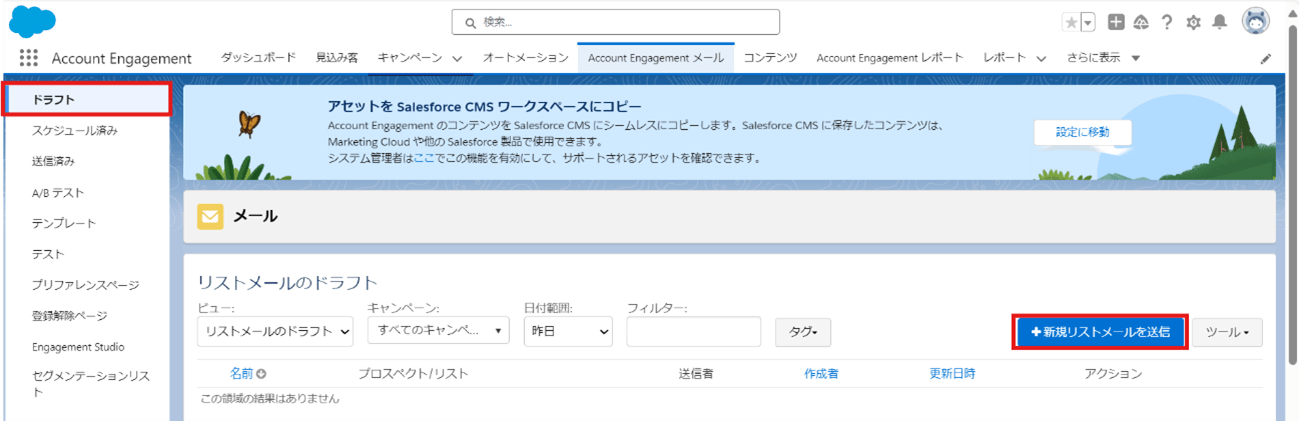1299x421 pixels.
Task: Select セグメンテーションリスト in the sidebar
Action: tap(91, 384)
